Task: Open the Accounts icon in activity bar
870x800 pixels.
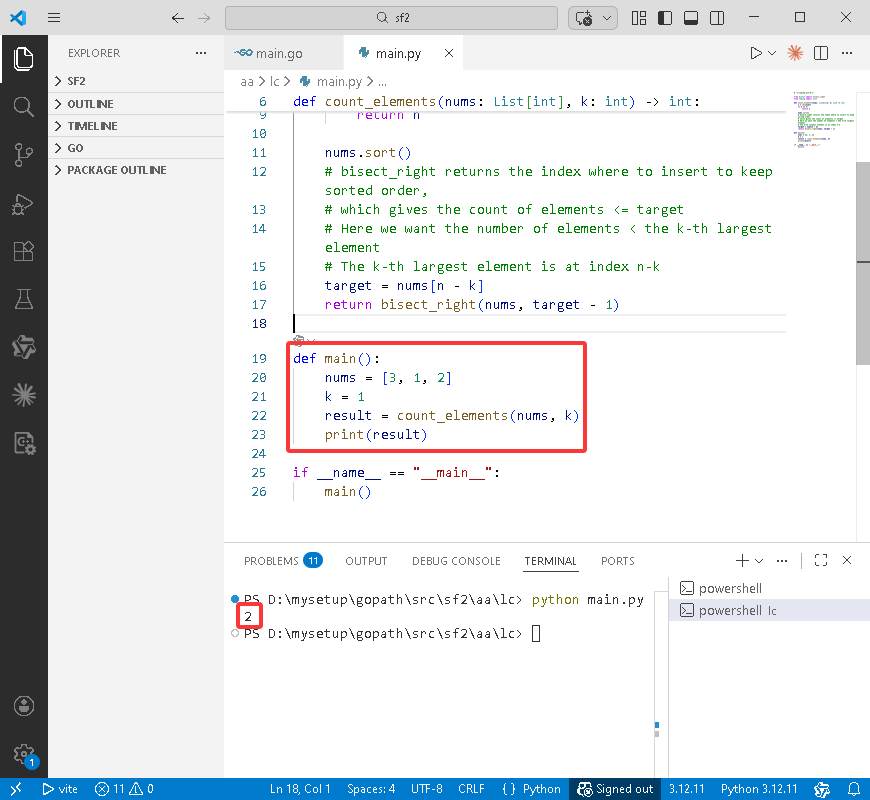Action: 23,706
